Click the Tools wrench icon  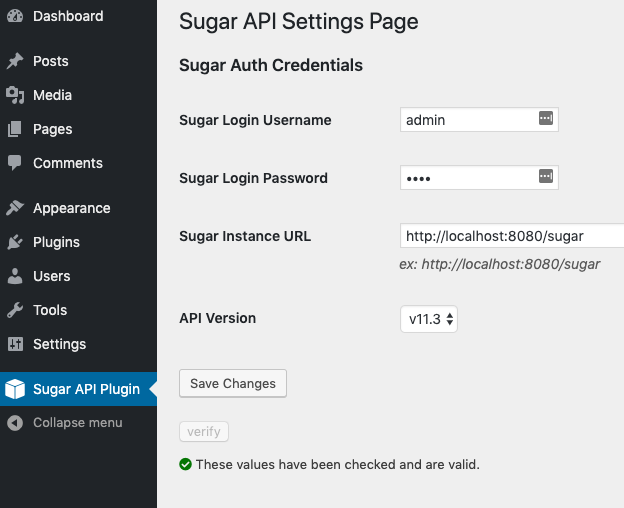click(15, 310)
